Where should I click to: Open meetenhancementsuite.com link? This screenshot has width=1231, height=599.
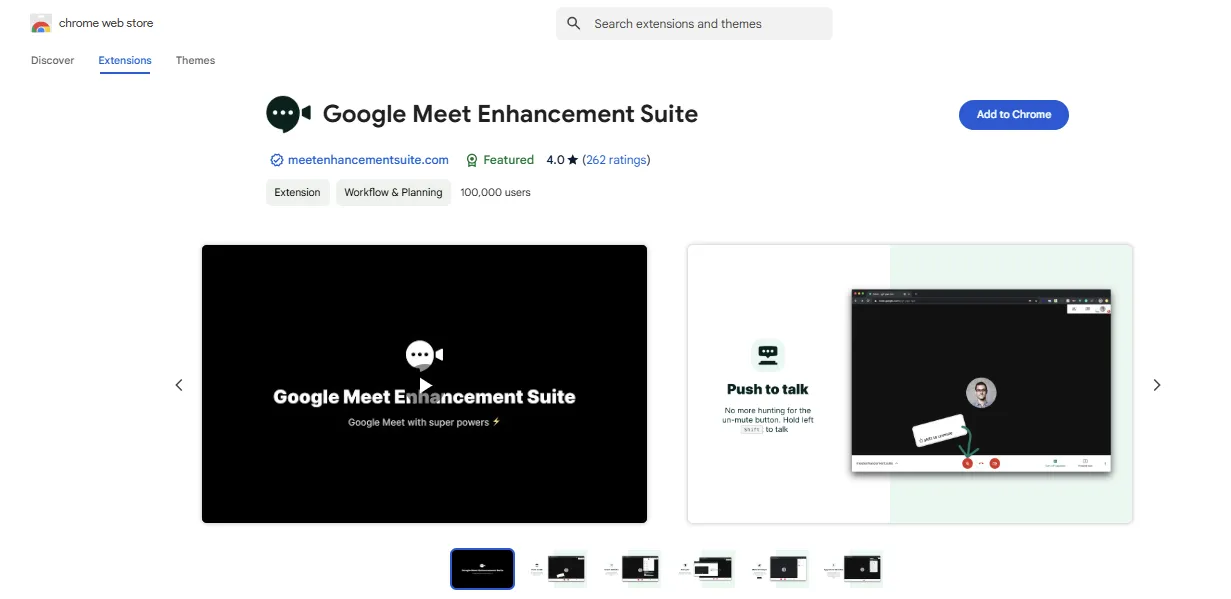click(x=368, y=160)
